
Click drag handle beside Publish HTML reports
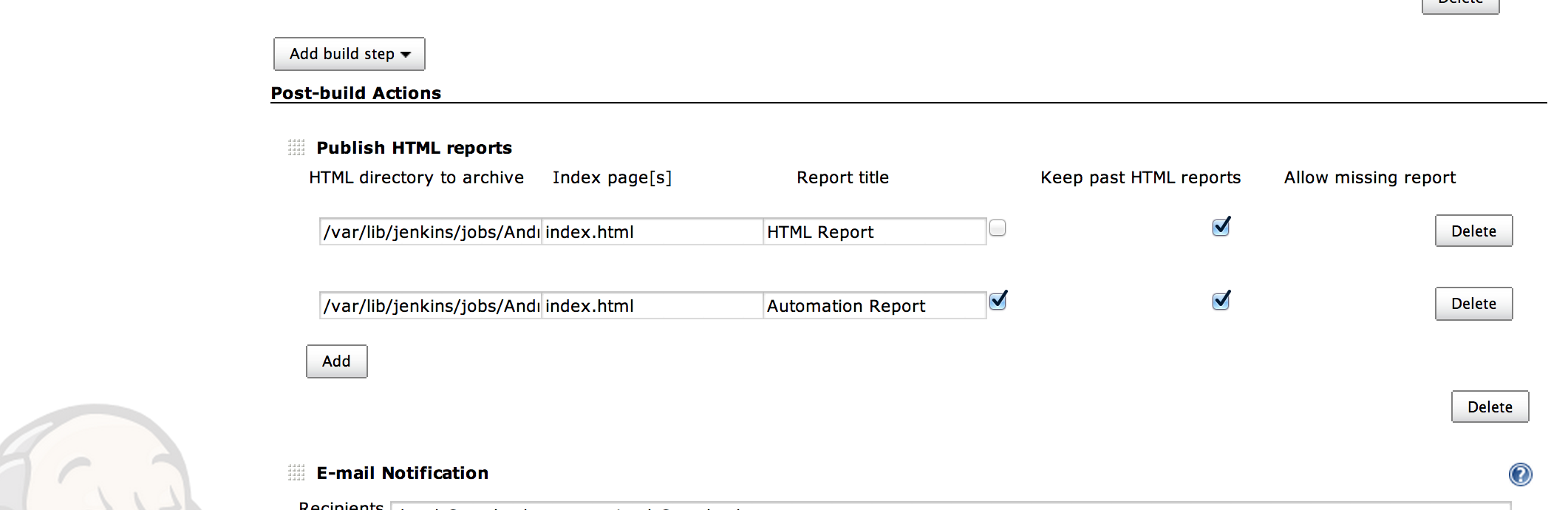pyautogui.click(x=296, y=148)
